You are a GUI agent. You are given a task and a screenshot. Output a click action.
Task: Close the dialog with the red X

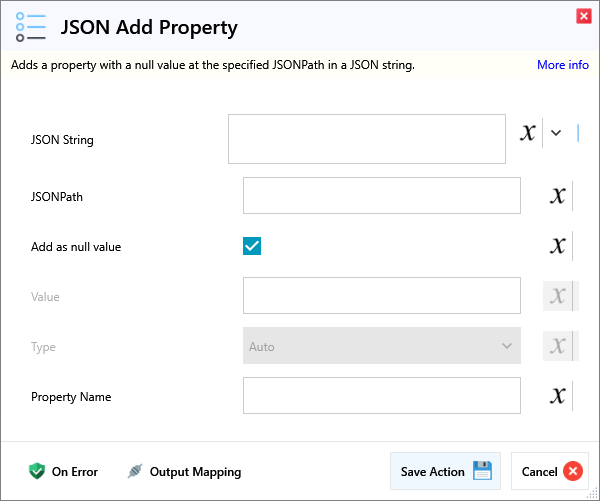(583, 16)
